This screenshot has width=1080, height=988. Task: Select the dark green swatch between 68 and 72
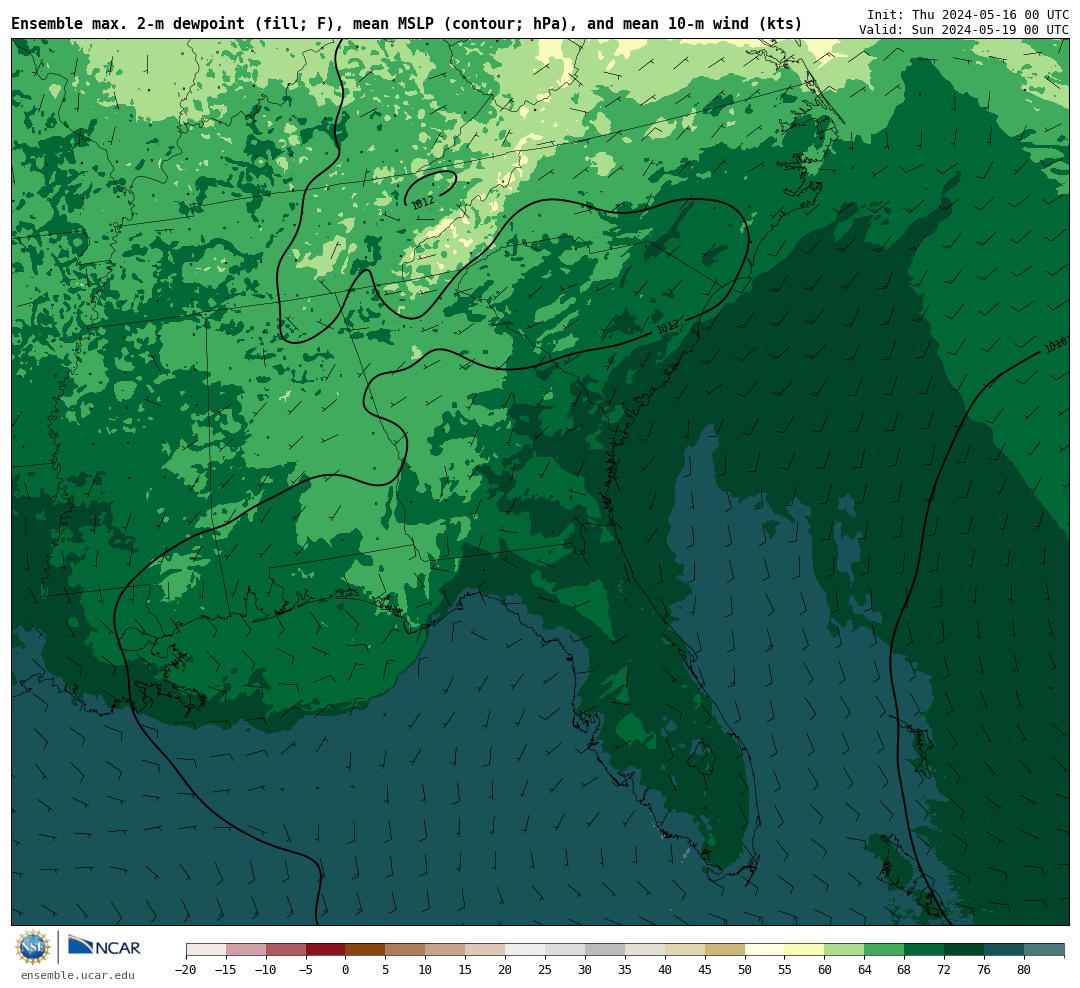click(x=924, y=949)
